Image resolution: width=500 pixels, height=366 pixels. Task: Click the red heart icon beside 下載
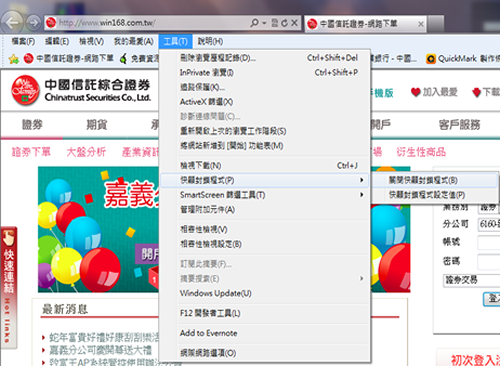(477, 92)
